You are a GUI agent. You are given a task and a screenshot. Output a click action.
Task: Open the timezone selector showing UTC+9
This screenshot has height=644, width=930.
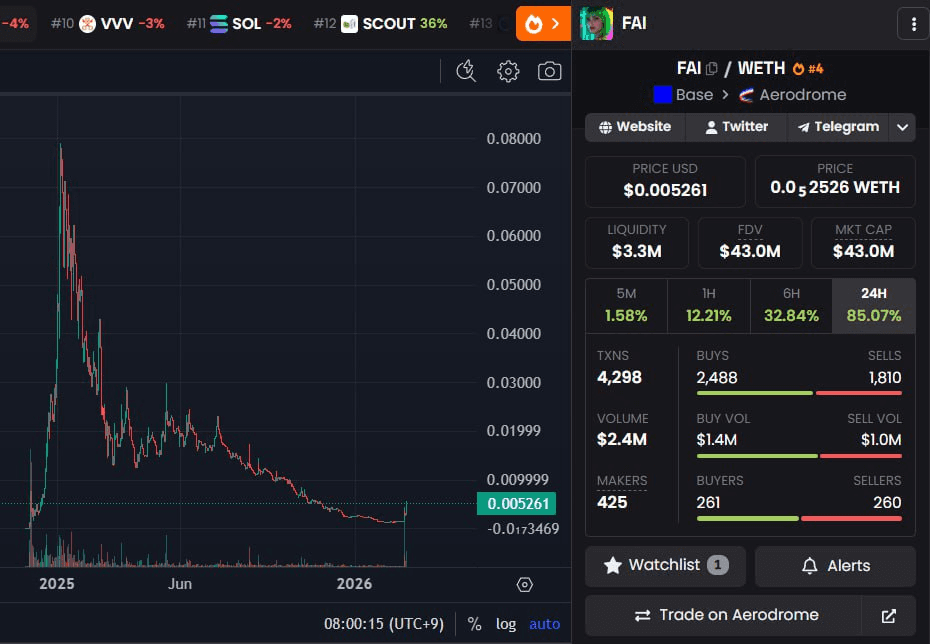[x=384, y=624]
